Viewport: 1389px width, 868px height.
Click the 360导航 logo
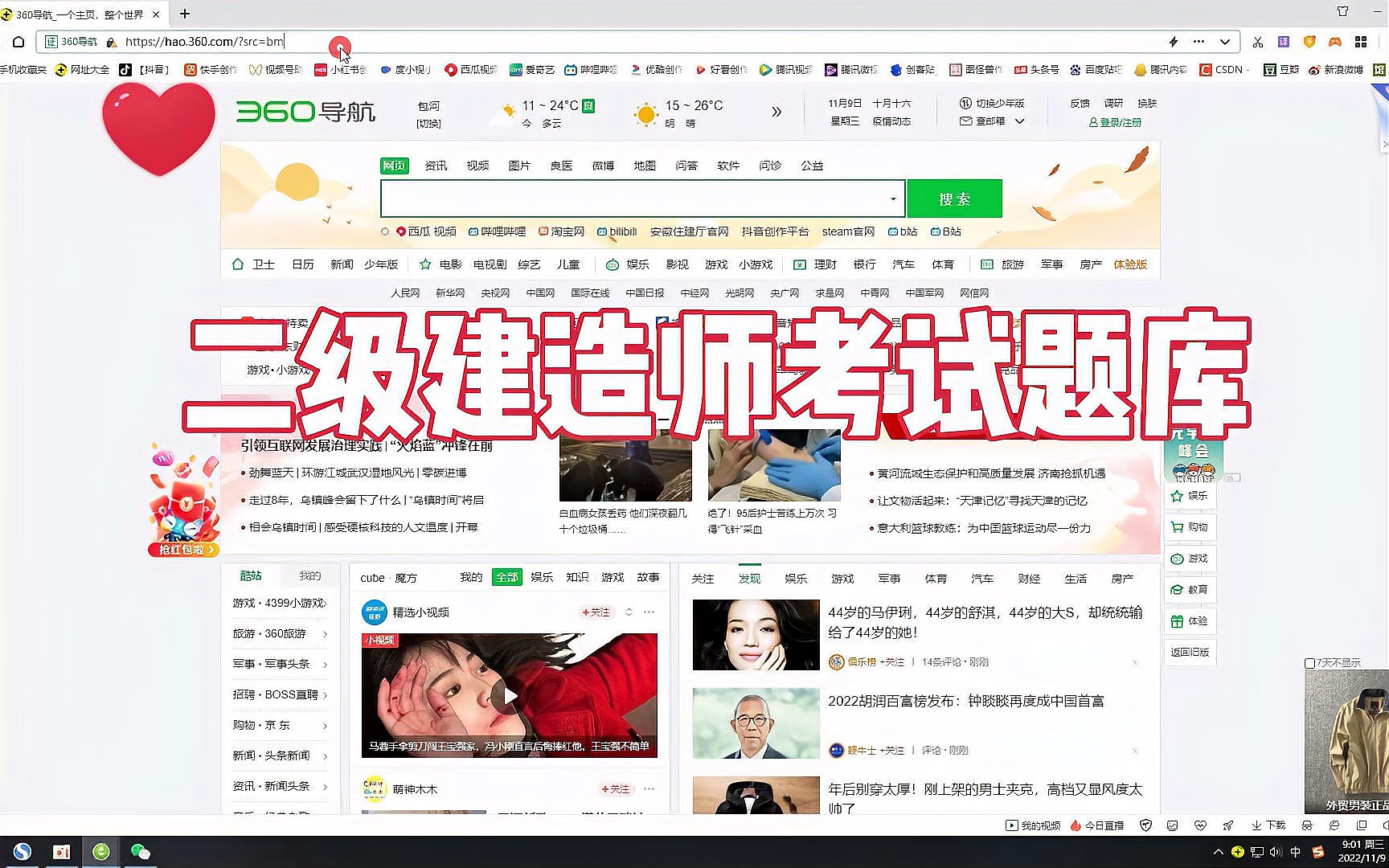click(304, 112)
